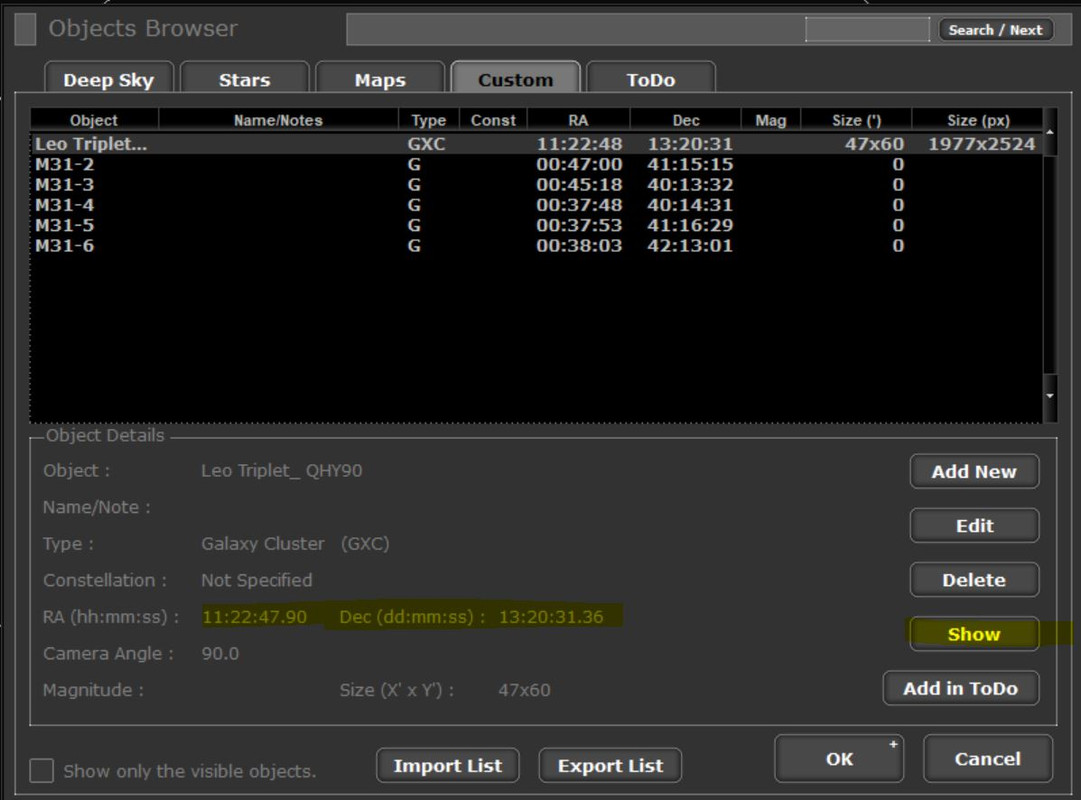Click the highlighted Show button

974,634
